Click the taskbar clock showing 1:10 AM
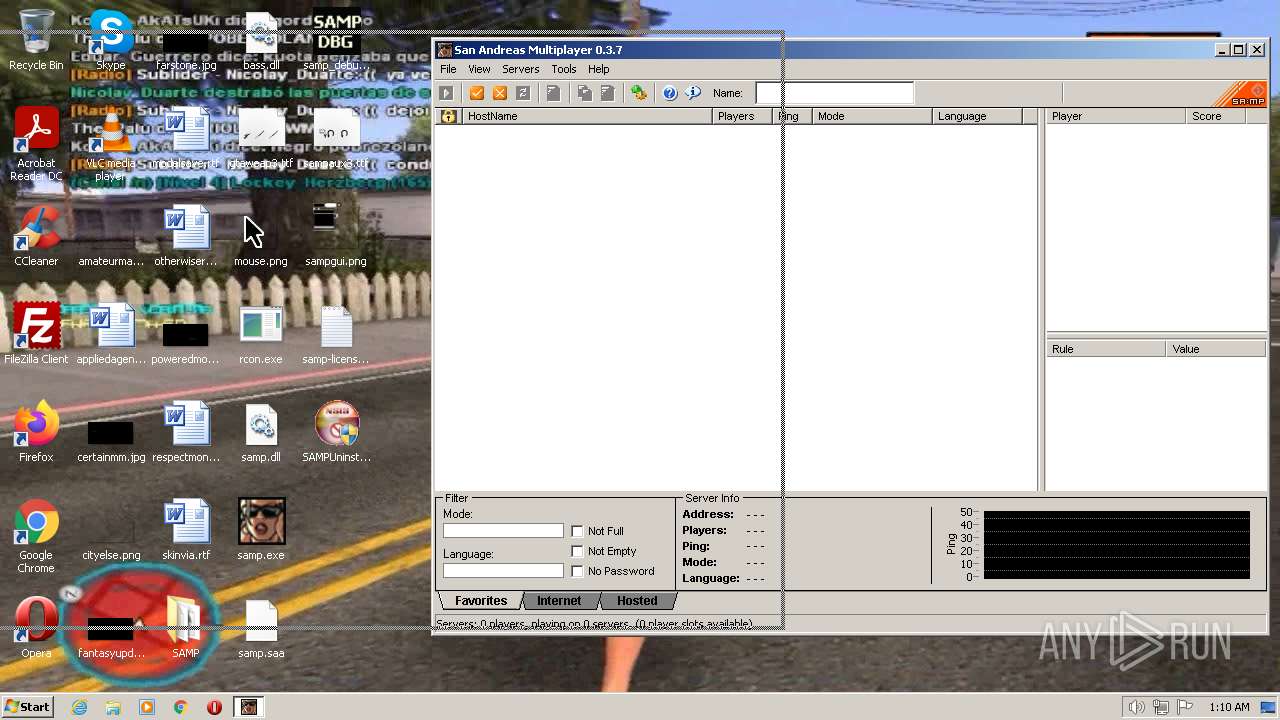Screen dimensions: 1280x720 1229,707
